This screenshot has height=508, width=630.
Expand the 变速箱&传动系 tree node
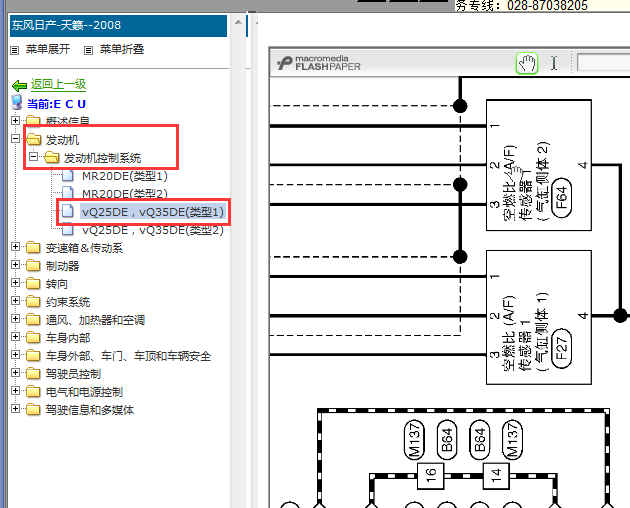[x=15, y=246]
